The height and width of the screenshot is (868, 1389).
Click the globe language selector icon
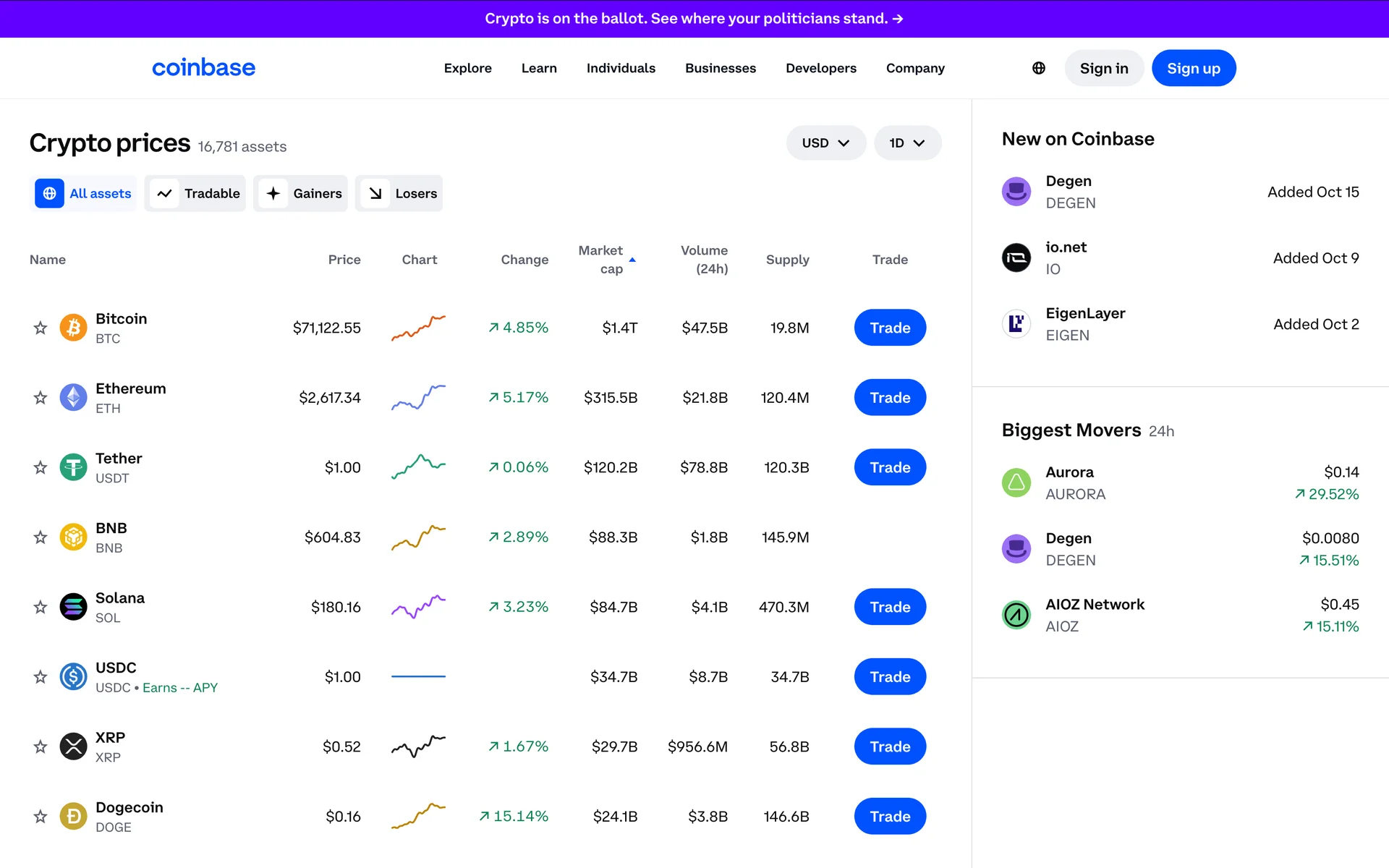coord(1038,68)
